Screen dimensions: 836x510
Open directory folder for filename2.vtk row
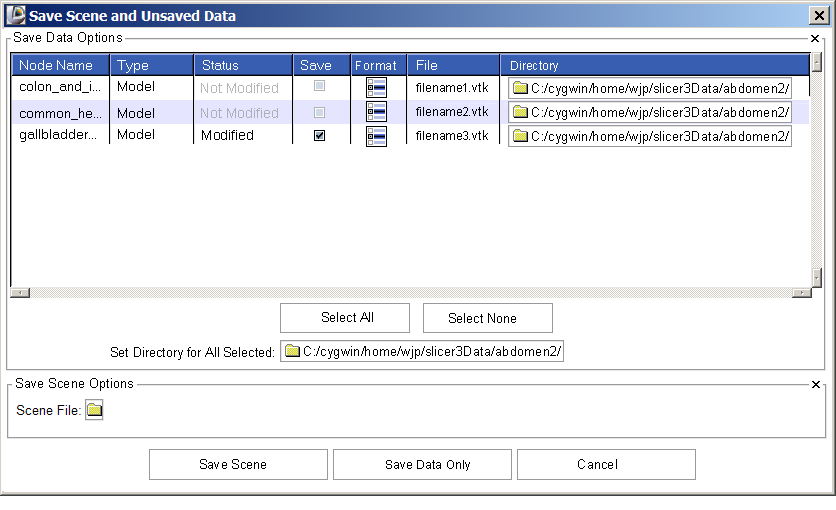click(520, 112)
